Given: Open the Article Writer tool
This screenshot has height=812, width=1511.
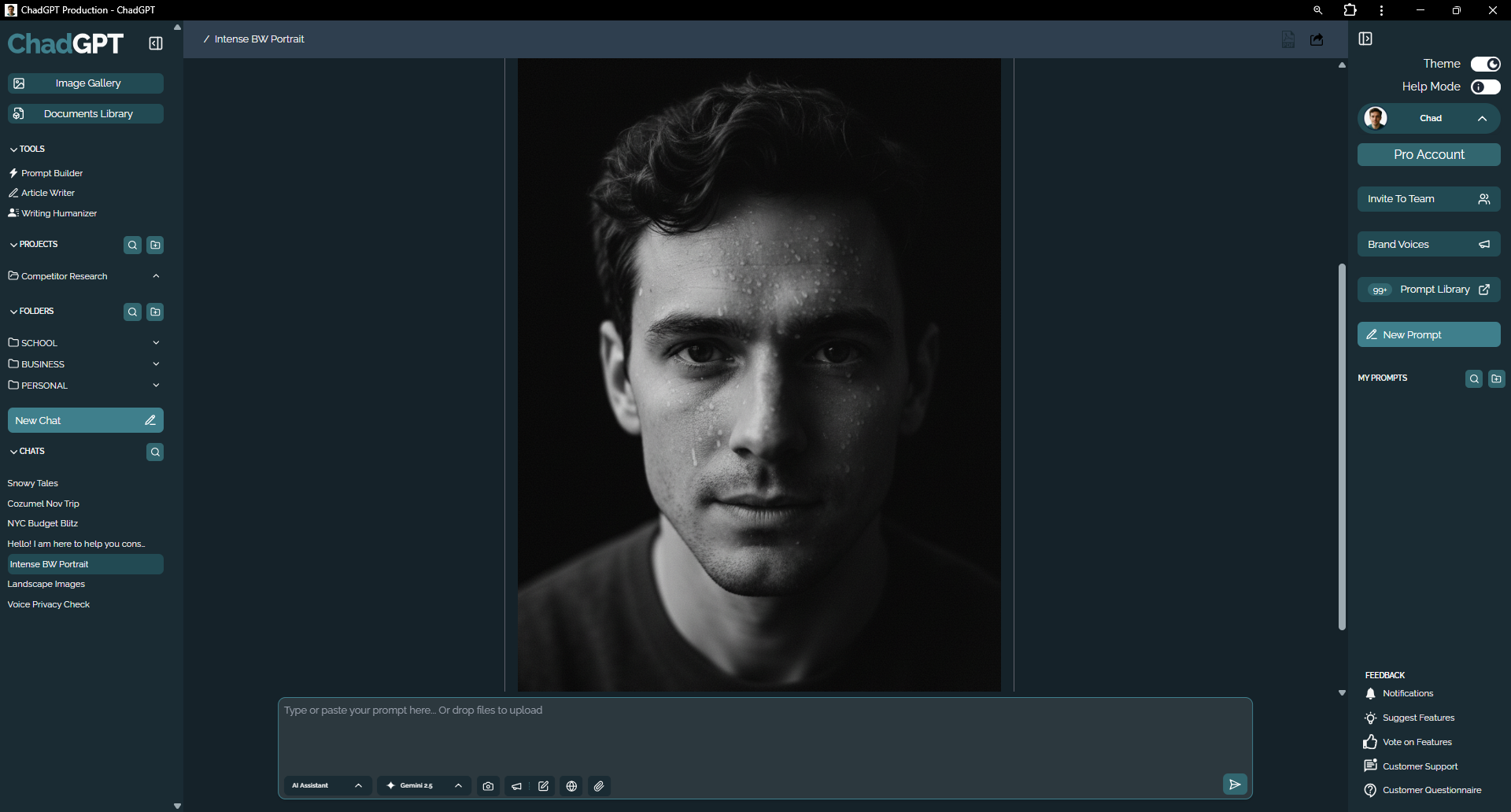Looking at the screenshot, I should 46,193.
